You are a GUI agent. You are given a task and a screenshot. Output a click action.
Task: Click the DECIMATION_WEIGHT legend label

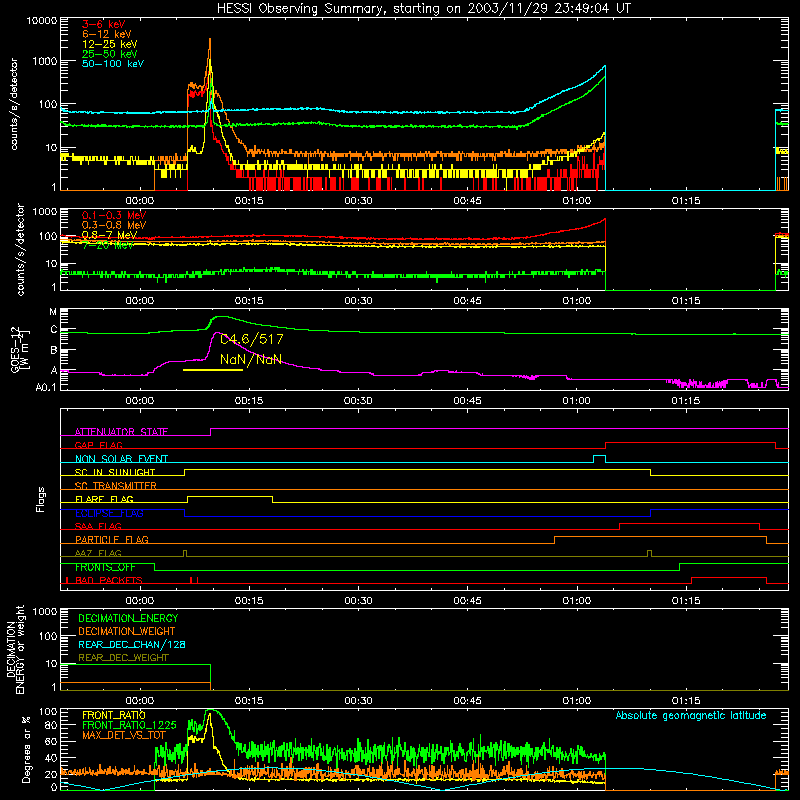pyautogui.click(x=127, y=632)
